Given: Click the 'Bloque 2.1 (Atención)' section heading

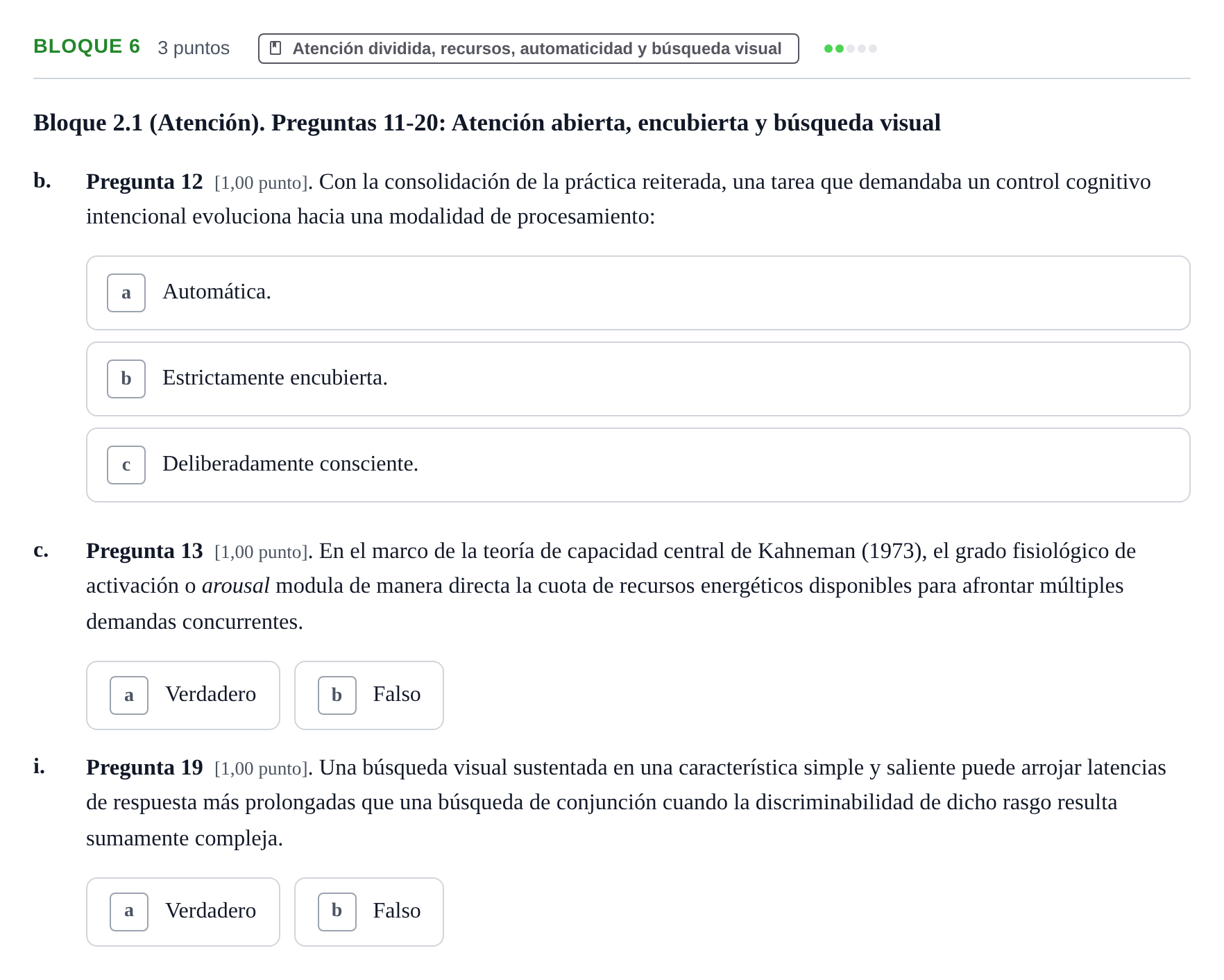Looking at the screenshot, I should tap(487, 123).
